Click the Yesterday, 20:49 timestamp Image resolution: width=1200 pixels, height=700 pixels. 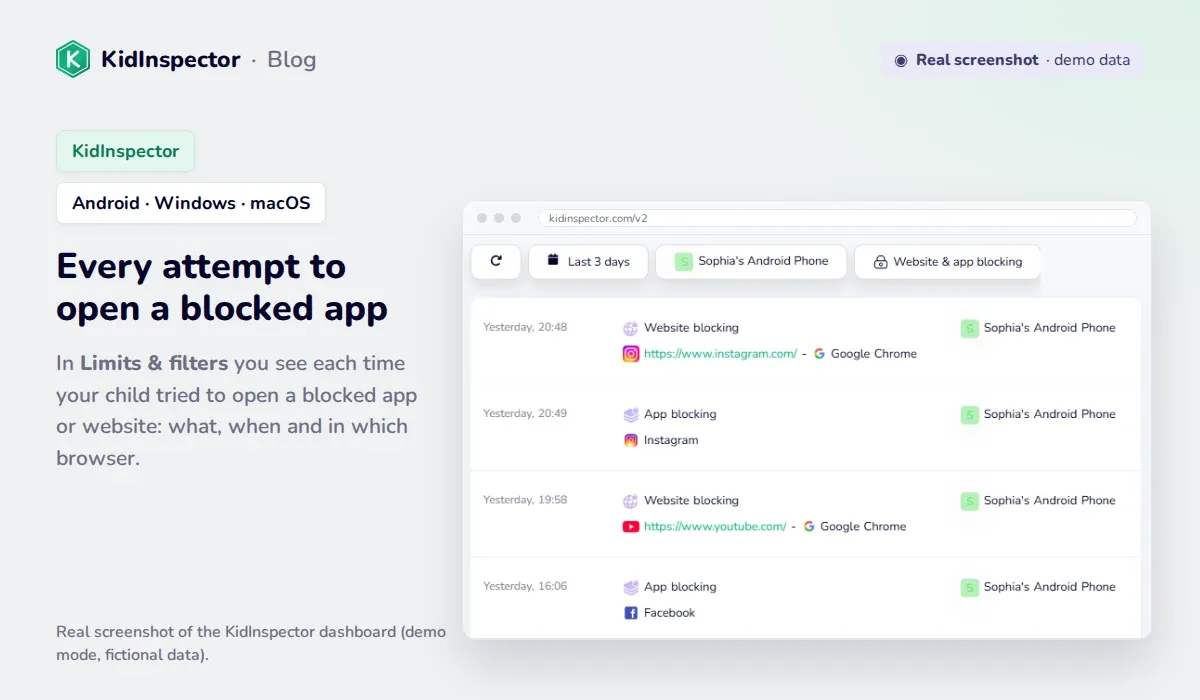click(x=525, y=413)
